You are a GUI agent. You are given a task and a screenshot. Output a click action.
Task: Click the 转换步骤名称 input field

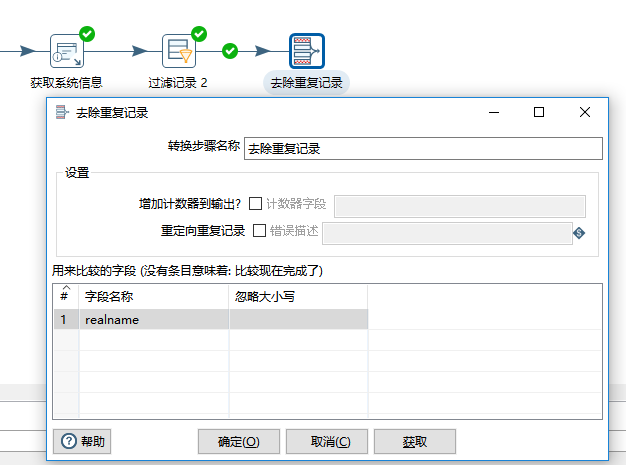tap(423, 148)
